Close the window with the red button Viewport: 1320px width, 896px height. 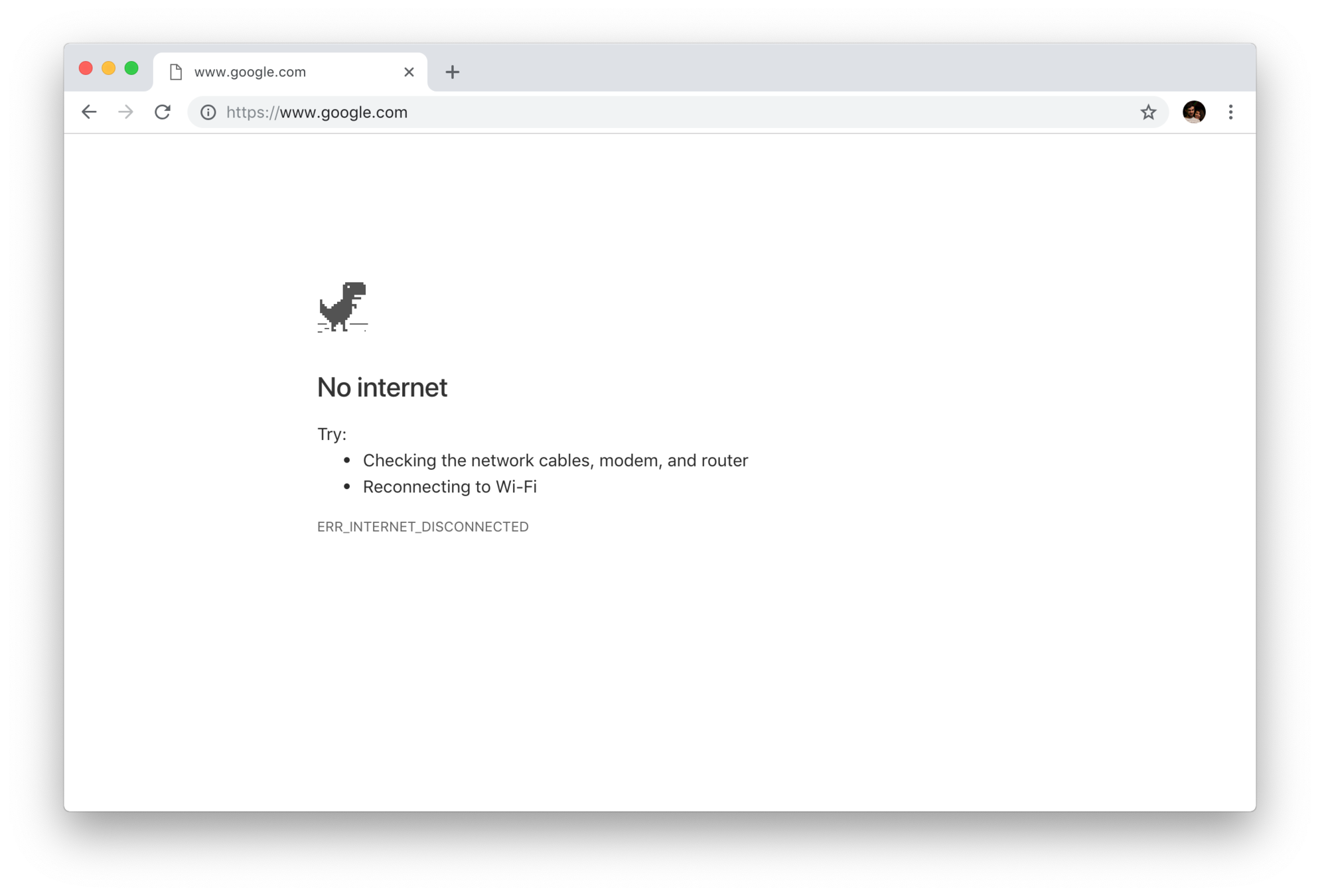pyautogui.click(x=86, y=68)
